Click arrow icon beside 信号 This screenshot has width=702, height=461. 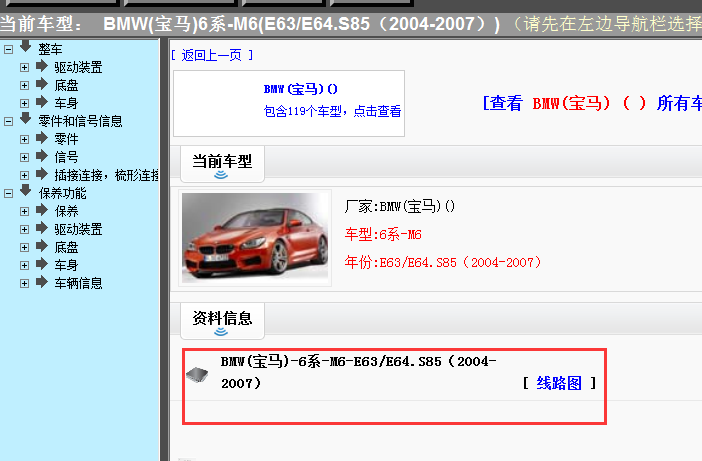tap(42, 156)
